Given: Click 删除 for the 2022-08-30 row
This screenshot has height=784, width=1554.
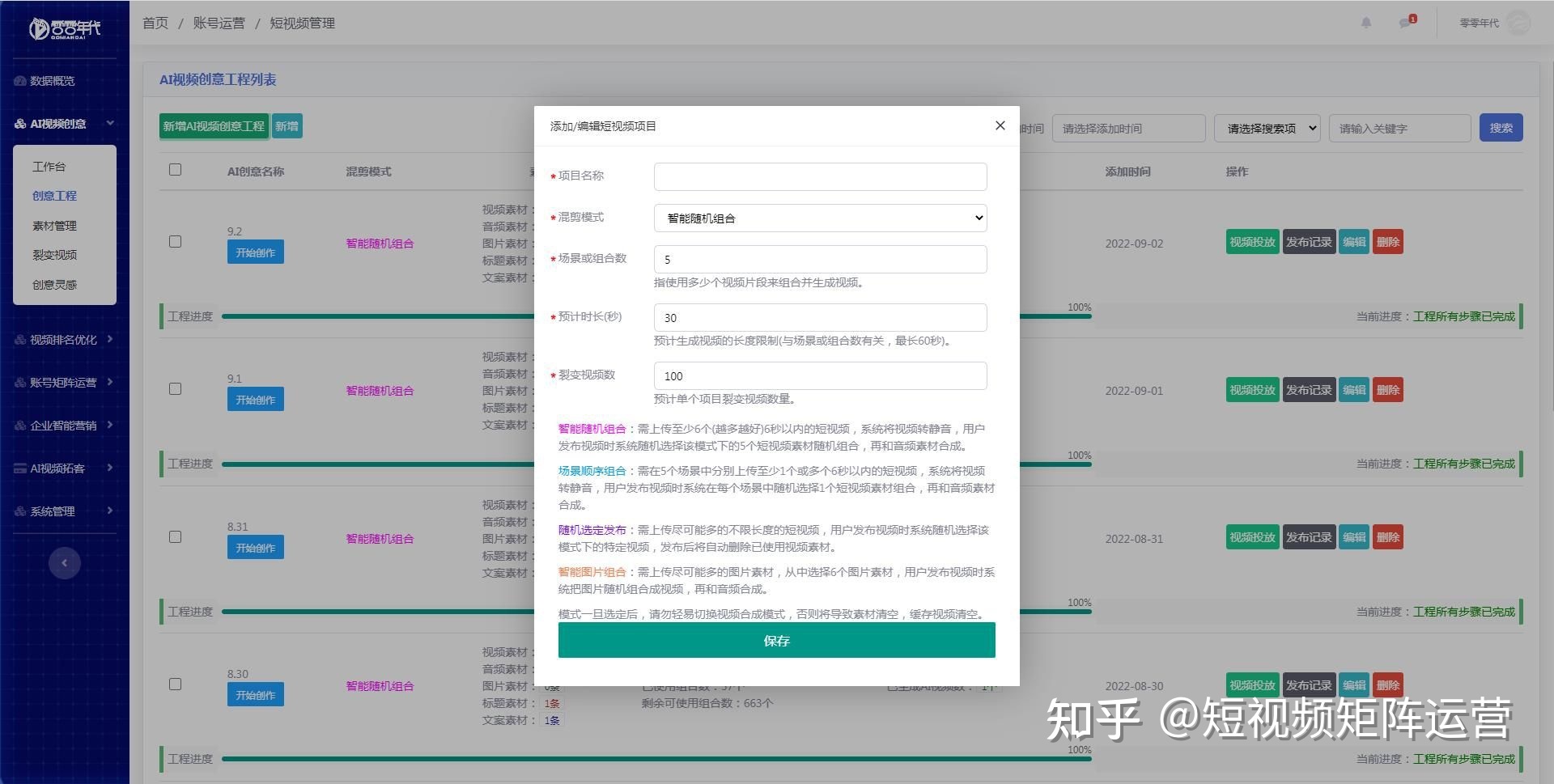Looking at the screenshot, I should click(1388, 685).
